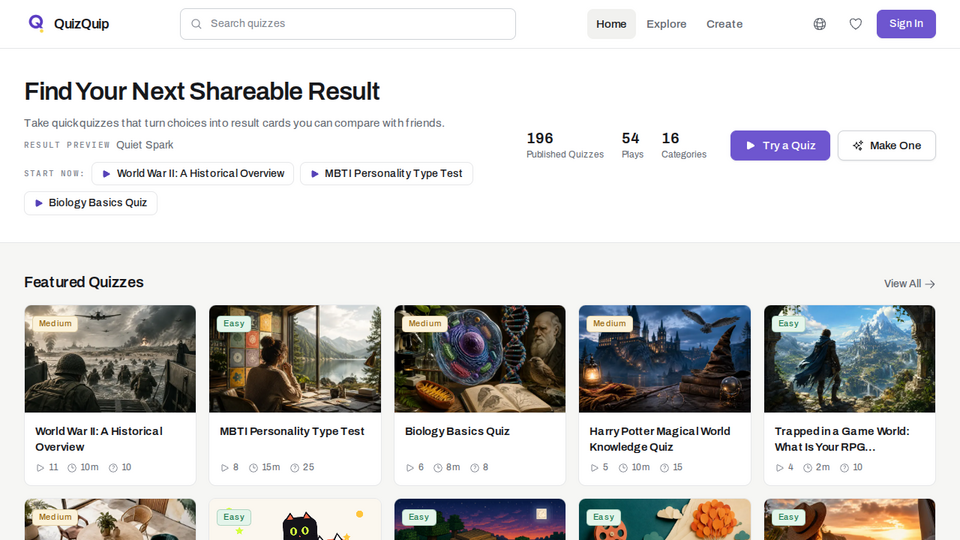Image resolution: width=960 pixels, height=540 pixels.
Task: Click plays icon on World War II card
Action: pyautogui.click(x=40, y=468)
